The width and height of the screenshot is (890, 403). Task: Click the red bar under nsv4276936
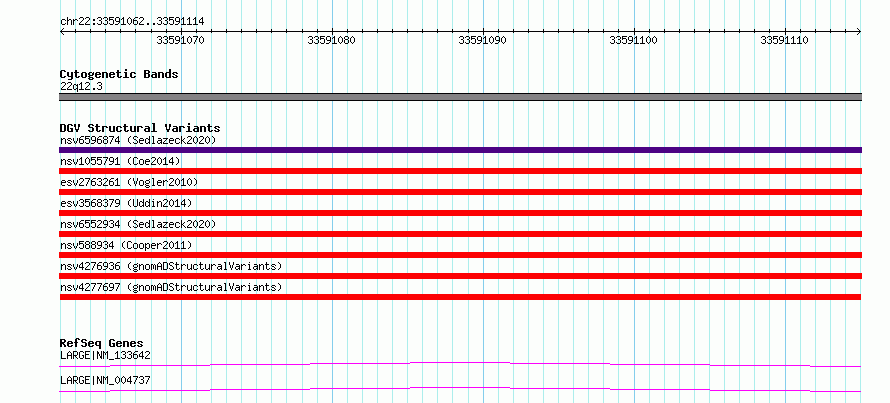tap(460, 276)
